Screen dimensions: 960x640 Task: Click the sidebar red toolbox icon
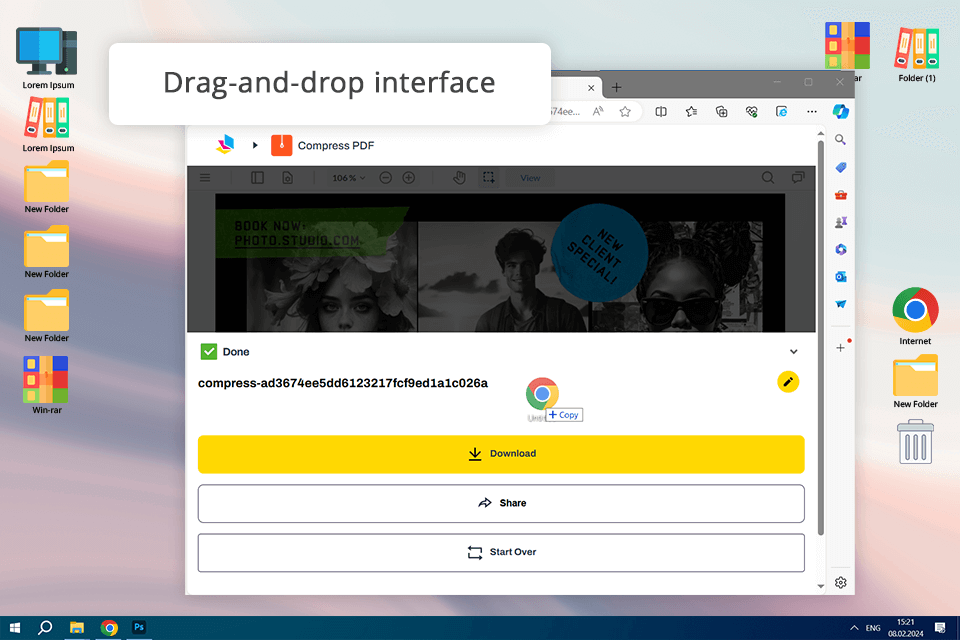(x=841, y=195)
